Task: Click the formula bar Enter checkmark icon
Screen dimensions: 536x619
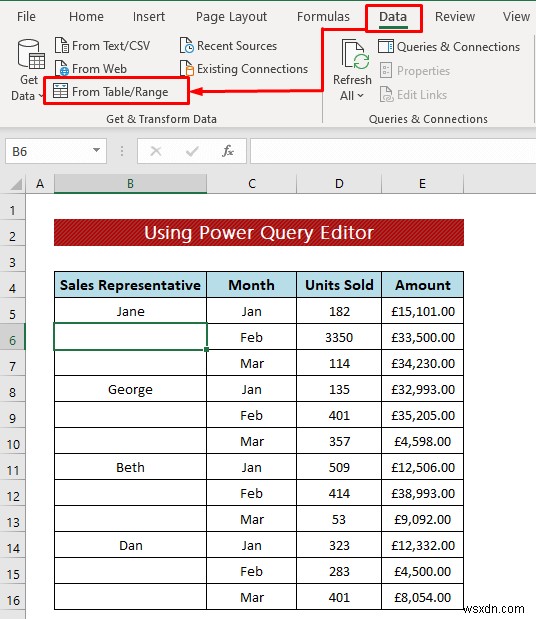Action: pyautogui.click(x=192, y=151)
